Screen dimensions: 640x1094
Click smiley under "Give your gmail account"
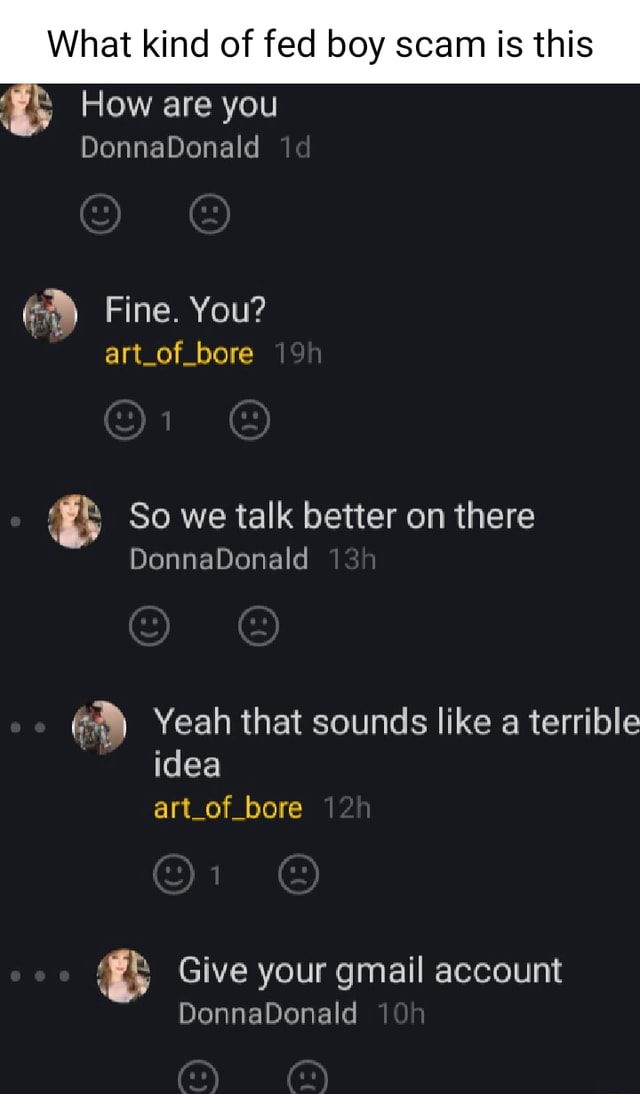[x=198, y=1079]
